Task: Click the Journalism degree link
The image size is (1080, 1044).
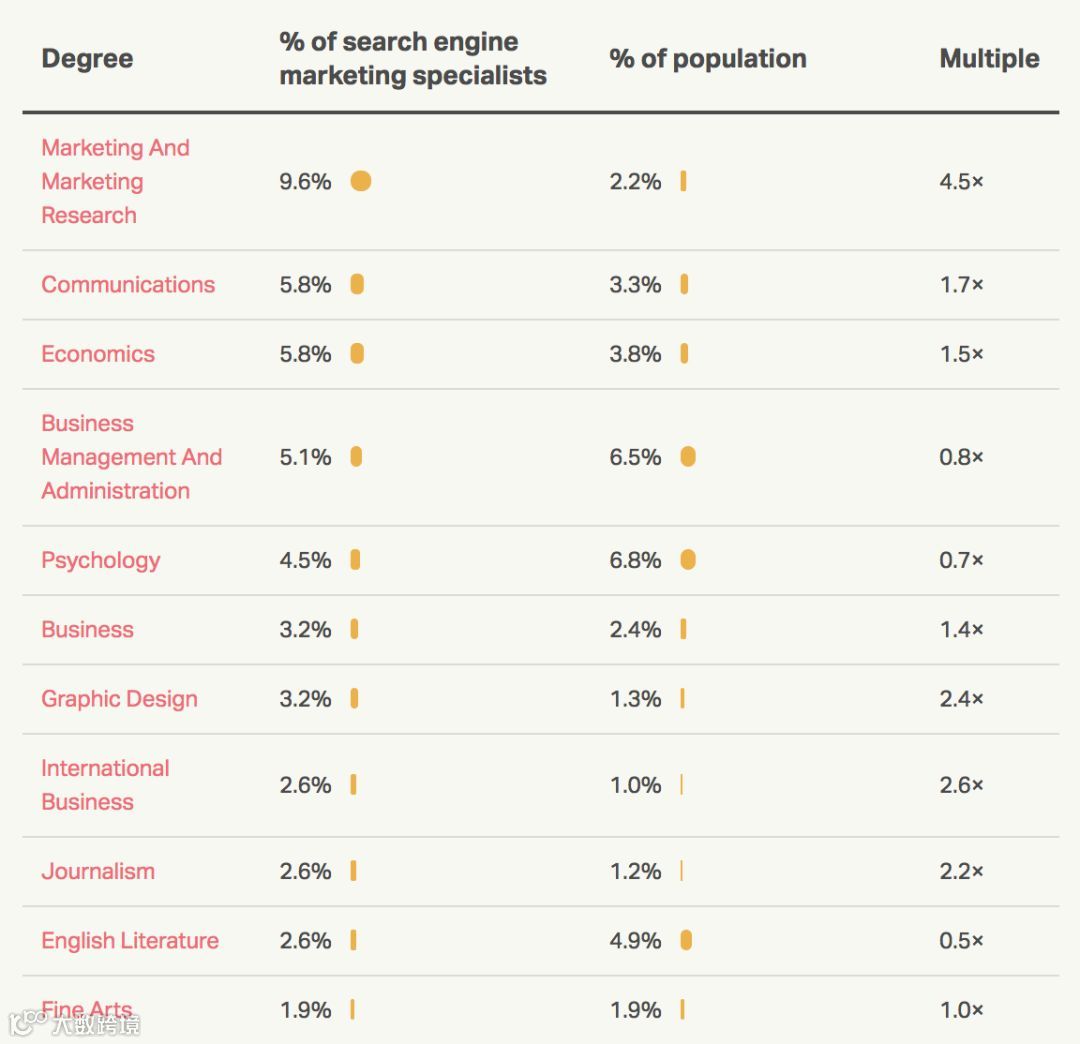Action: tap(98, 871)
